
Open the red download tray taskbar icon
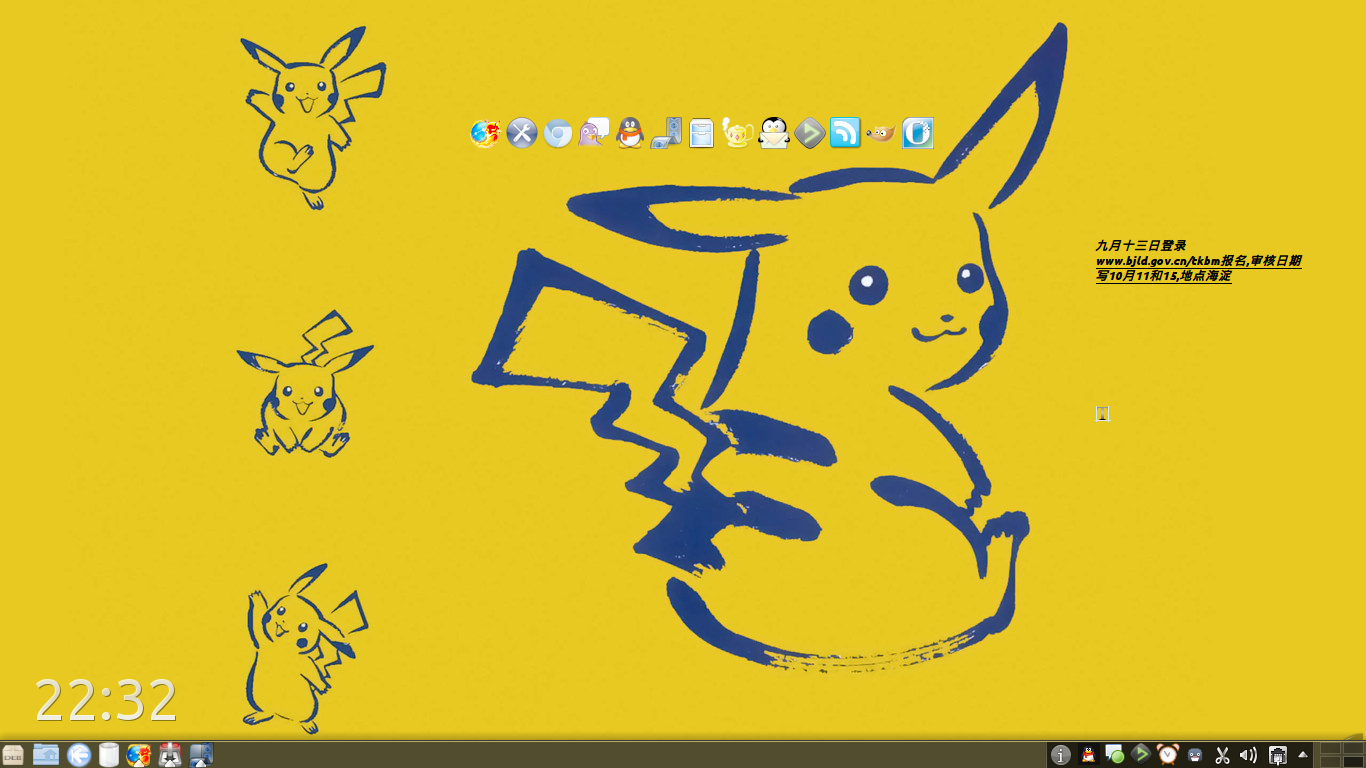point(170,755)
